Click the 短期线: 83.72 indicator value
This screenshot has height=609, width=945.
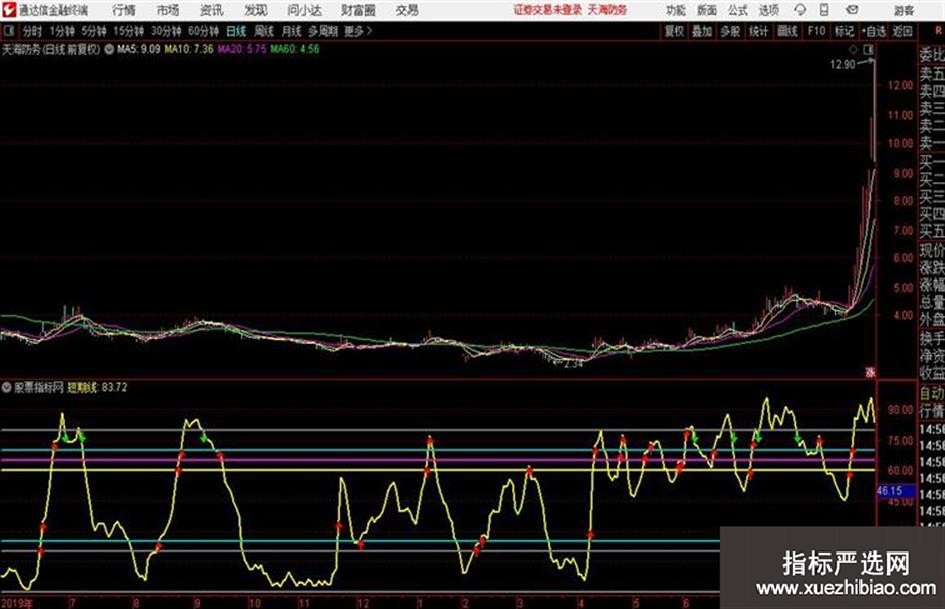pos(97,388)
